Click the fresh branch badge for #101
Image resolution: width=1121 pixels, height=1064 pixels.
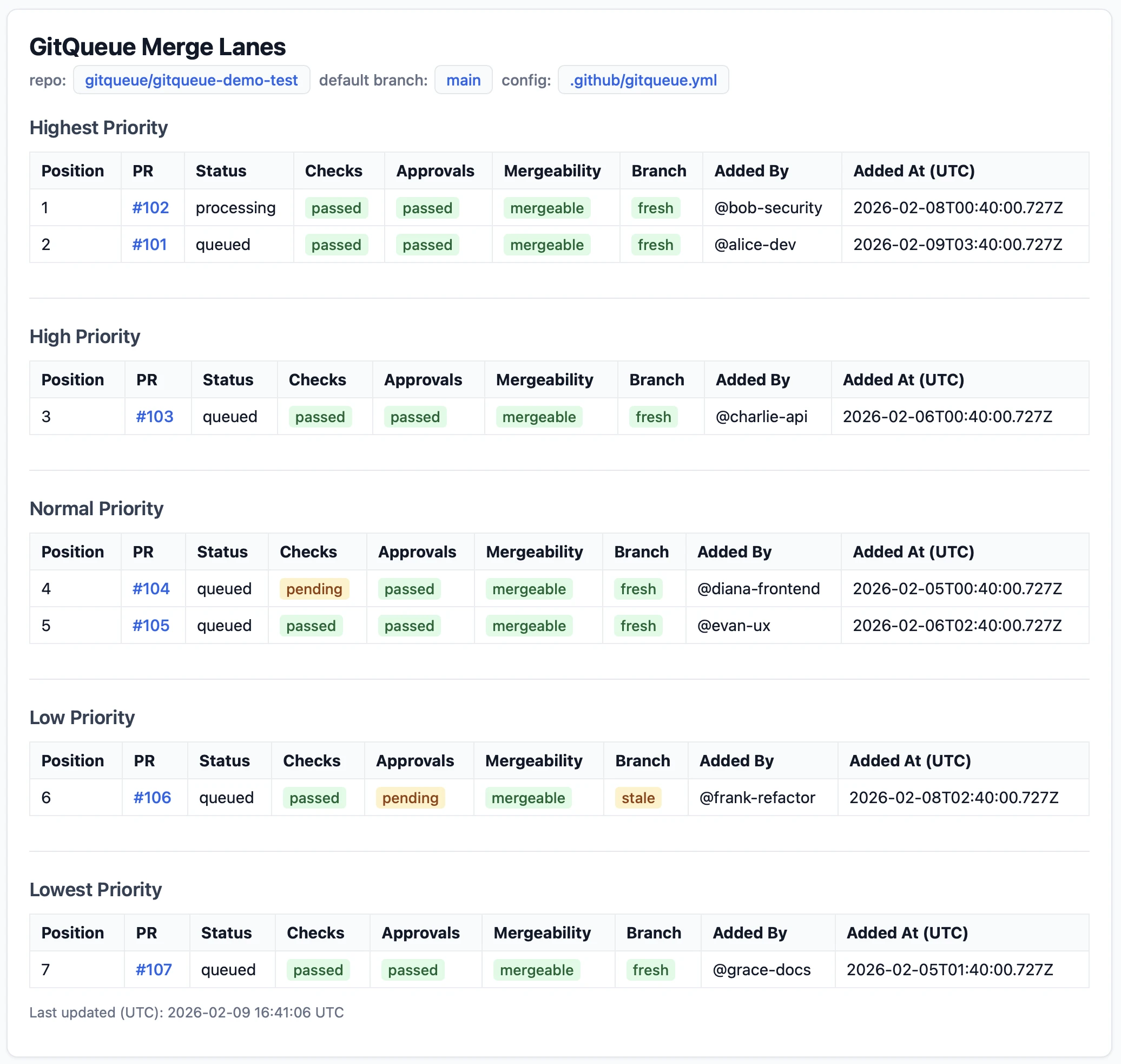click(x=656, y=245)
